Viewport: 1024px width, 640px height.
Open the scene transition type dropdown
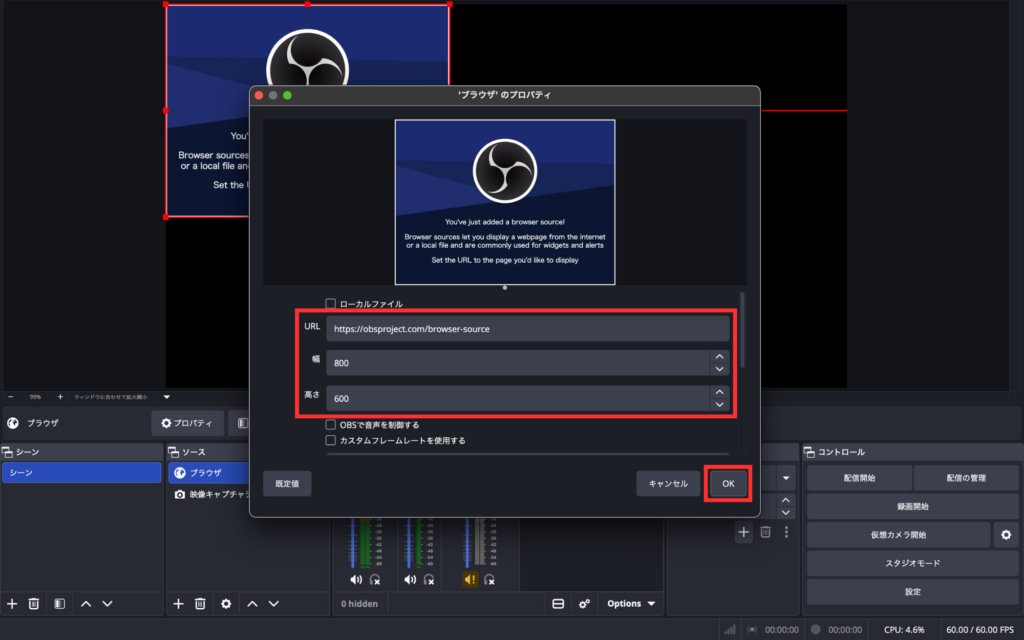click(x=786, y=478)
